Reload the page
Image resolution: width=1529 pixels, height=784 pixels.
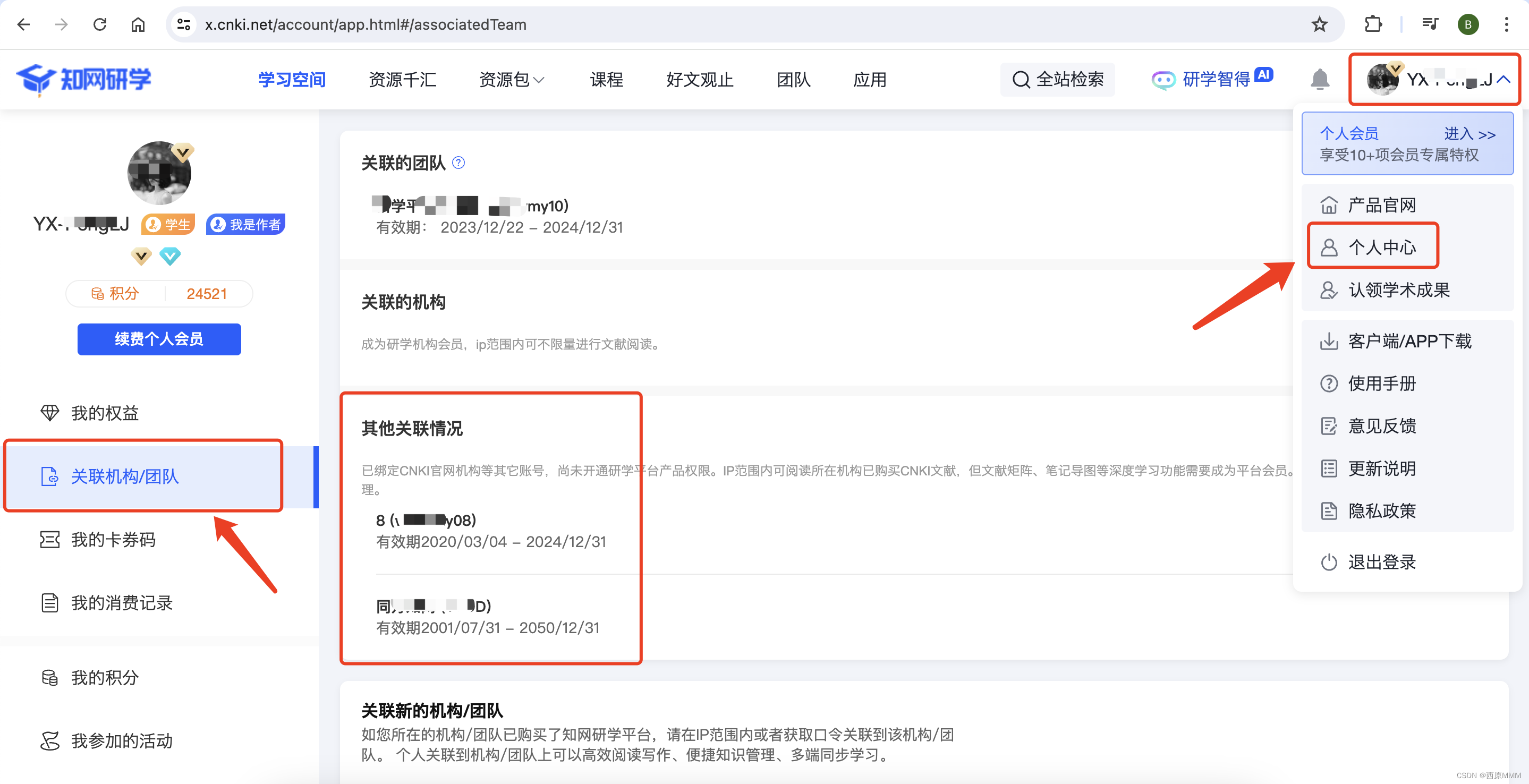(100, 24)
